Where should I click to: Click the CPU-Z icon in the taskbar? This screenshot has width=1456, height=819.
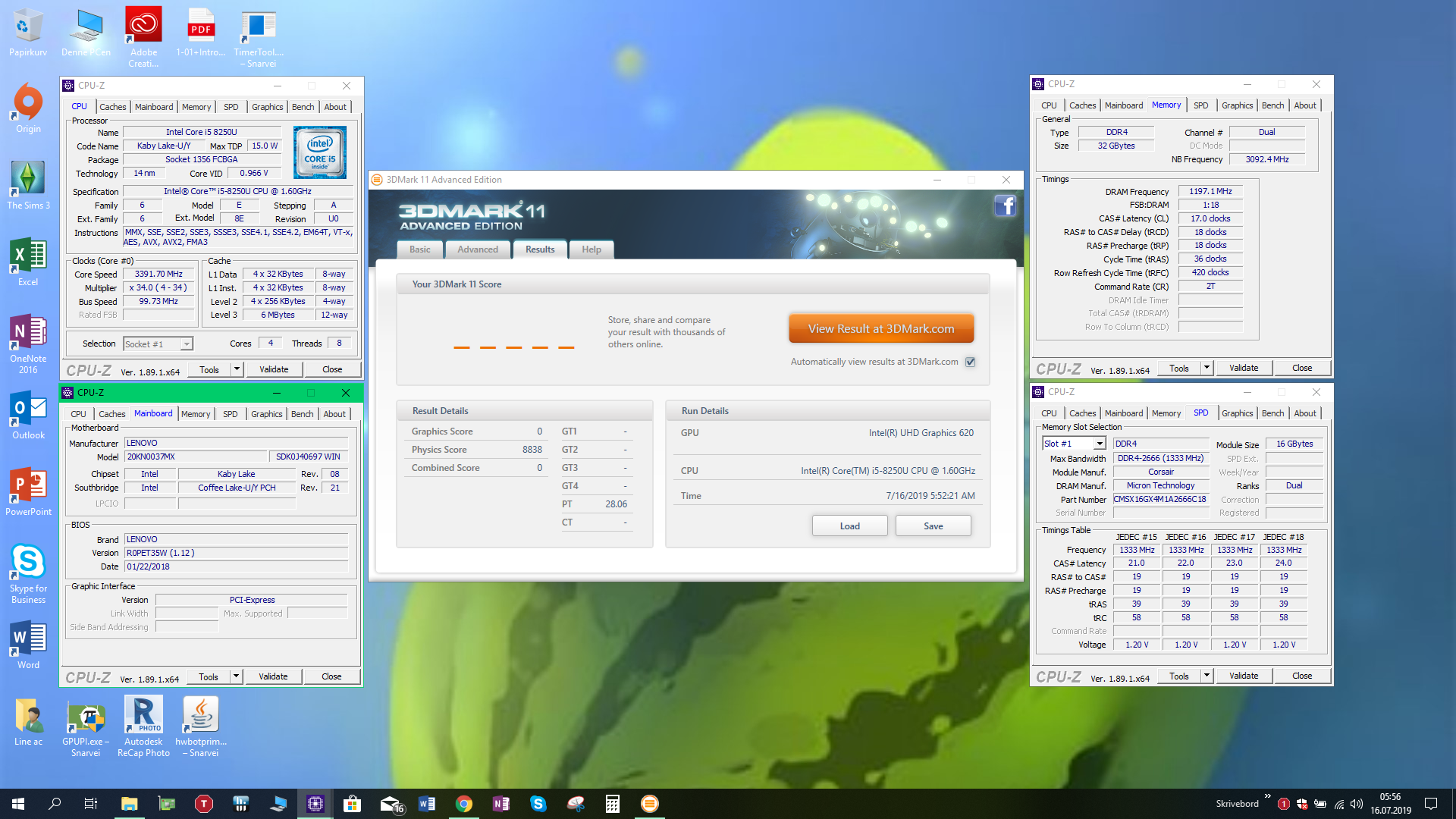(x=315, y=803)
